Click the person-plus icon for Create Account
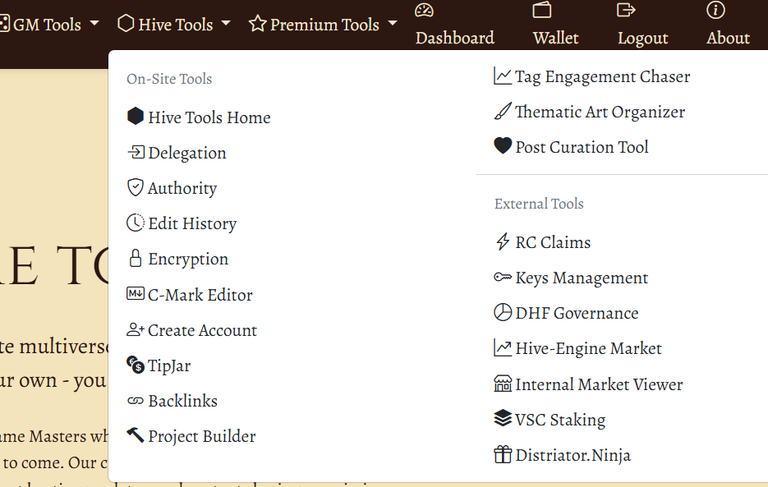The height and width of the screenshot is (487, 768). pyautogui.click(x=135, y=329)
